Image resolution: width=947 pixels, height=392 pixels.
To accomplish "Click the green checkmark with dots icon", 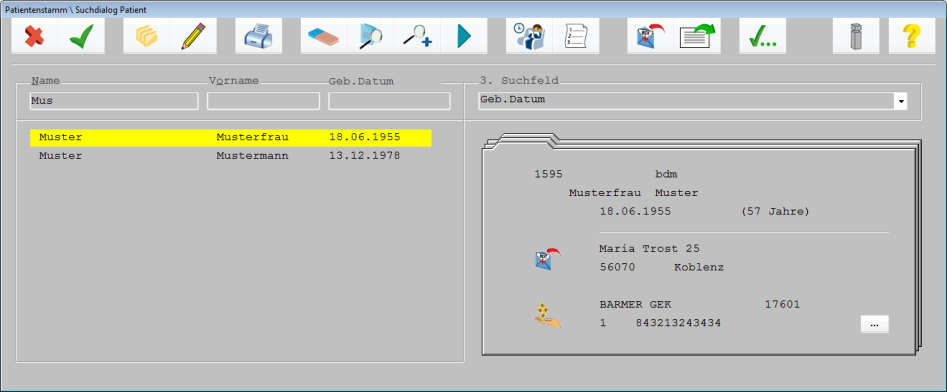I will [x=763, y=36].
